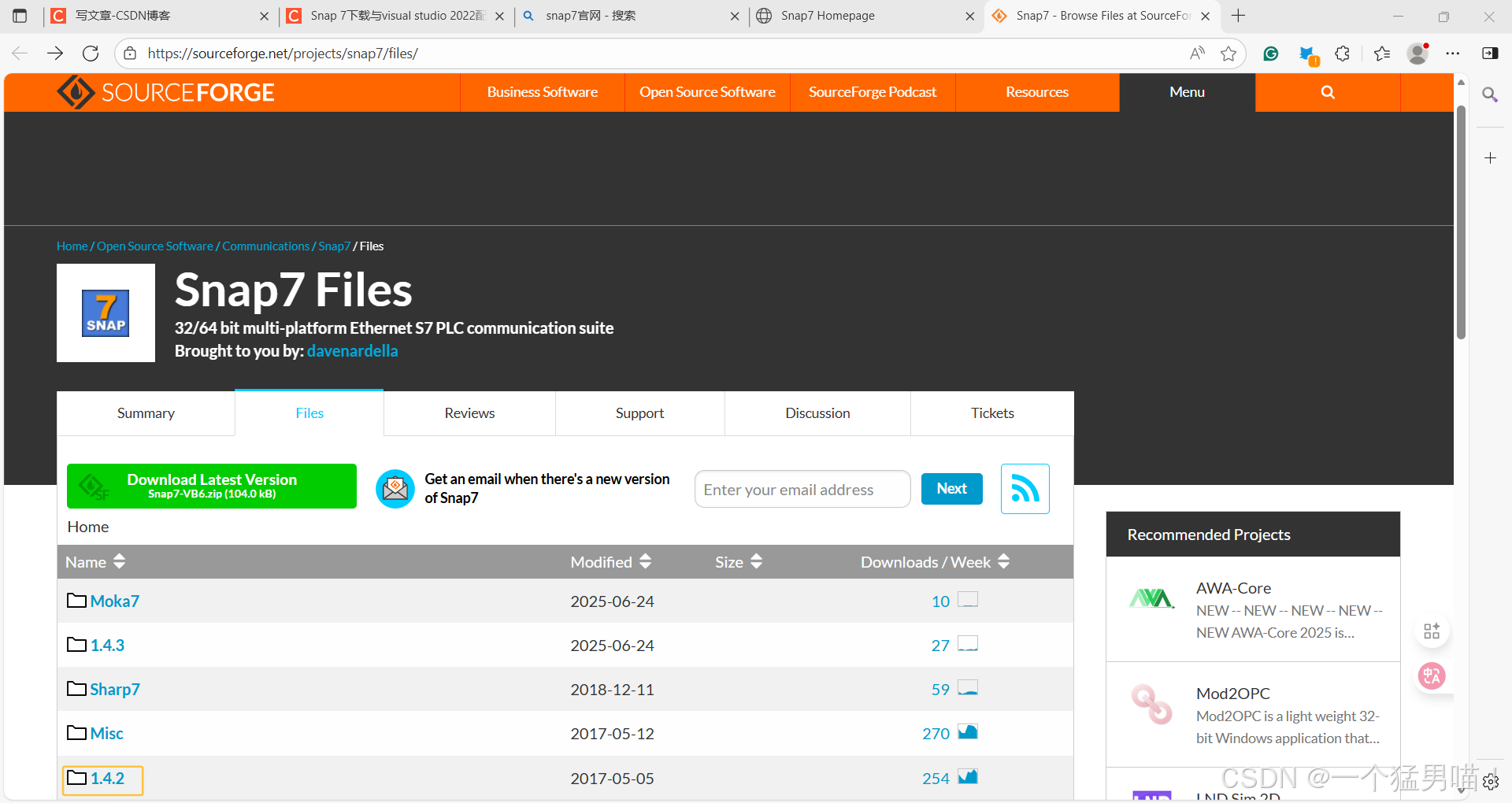
Task: Open the Moka7 folder link
Action: [x=114, y=601]
